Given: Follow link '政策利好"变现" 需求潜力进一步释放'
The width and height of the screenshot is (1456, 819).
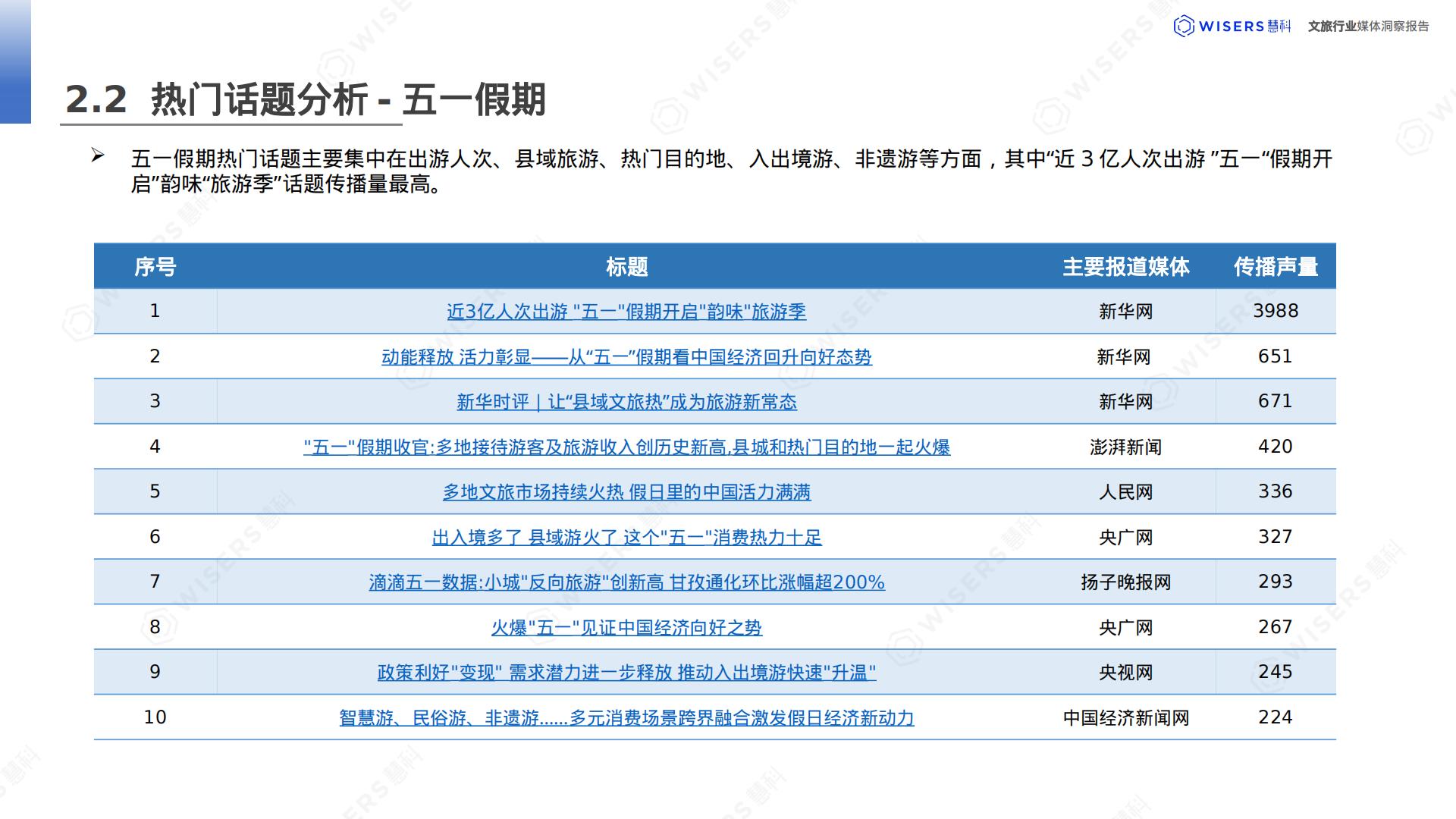Looking at the screenshot, I should click(626, 673).
